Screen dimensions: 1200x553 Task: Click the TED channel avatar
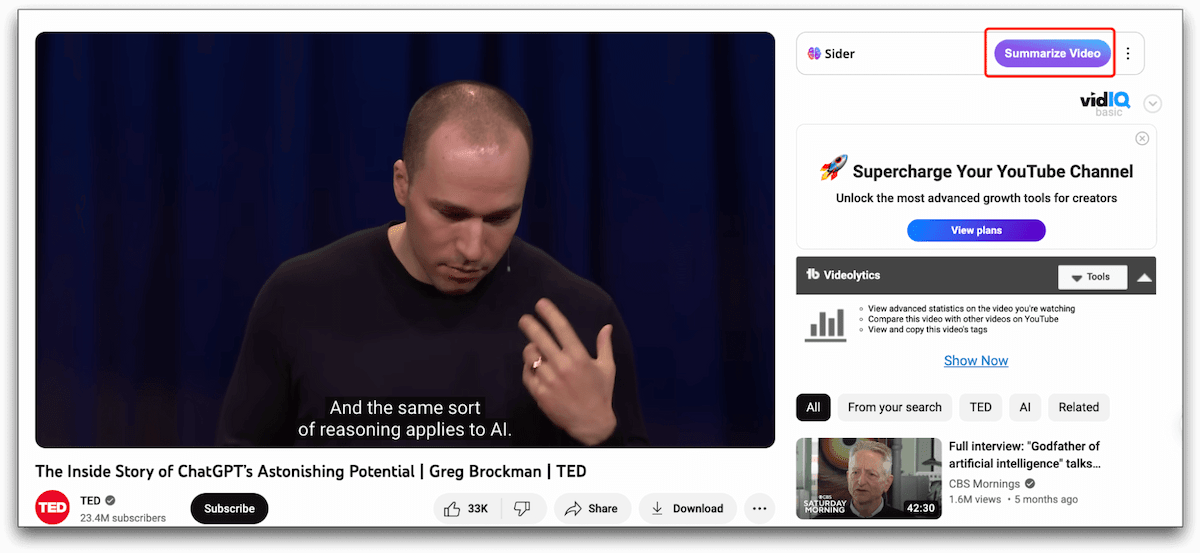(x=52, y=508)
